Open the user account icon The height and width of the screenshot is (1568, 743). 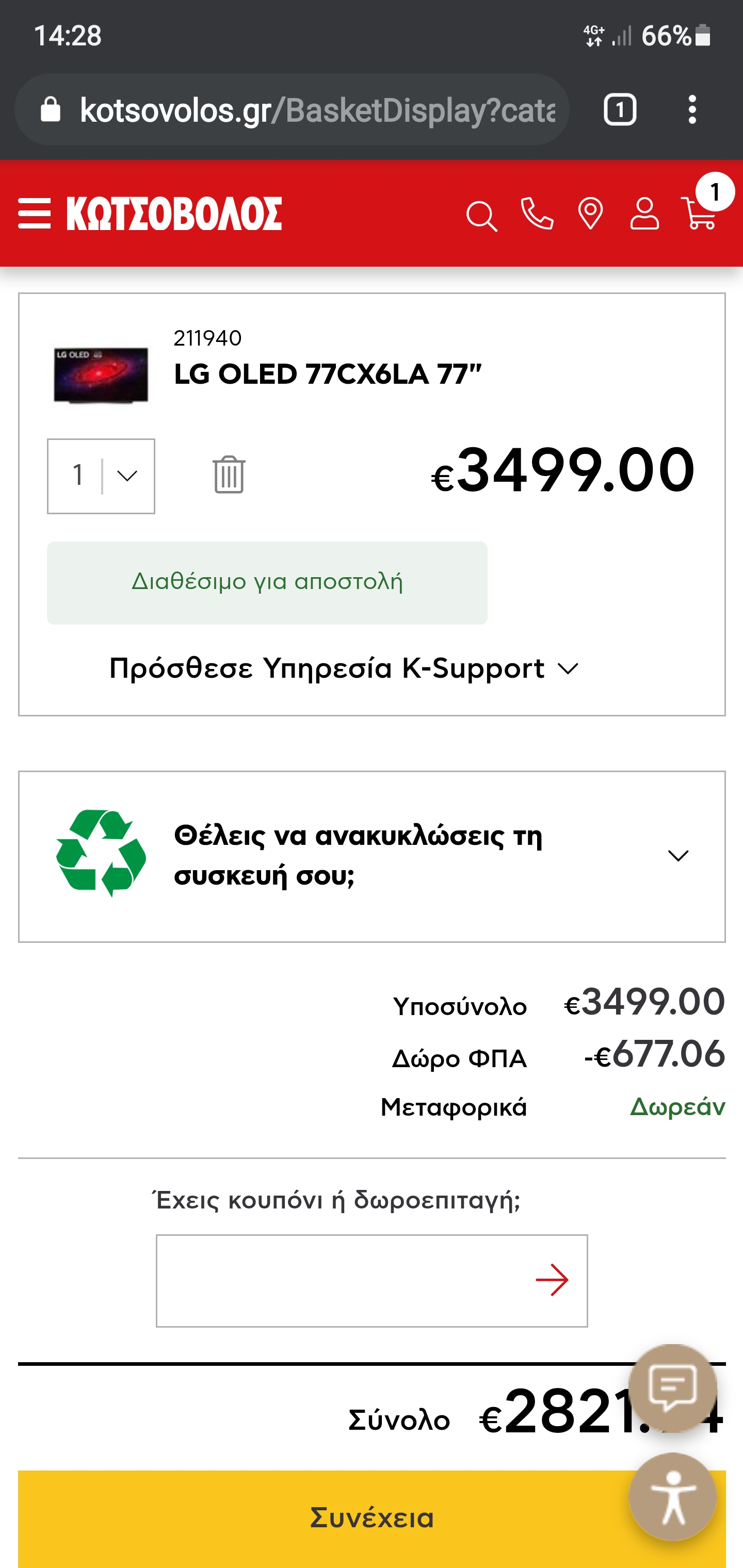[x=644, y=214]
